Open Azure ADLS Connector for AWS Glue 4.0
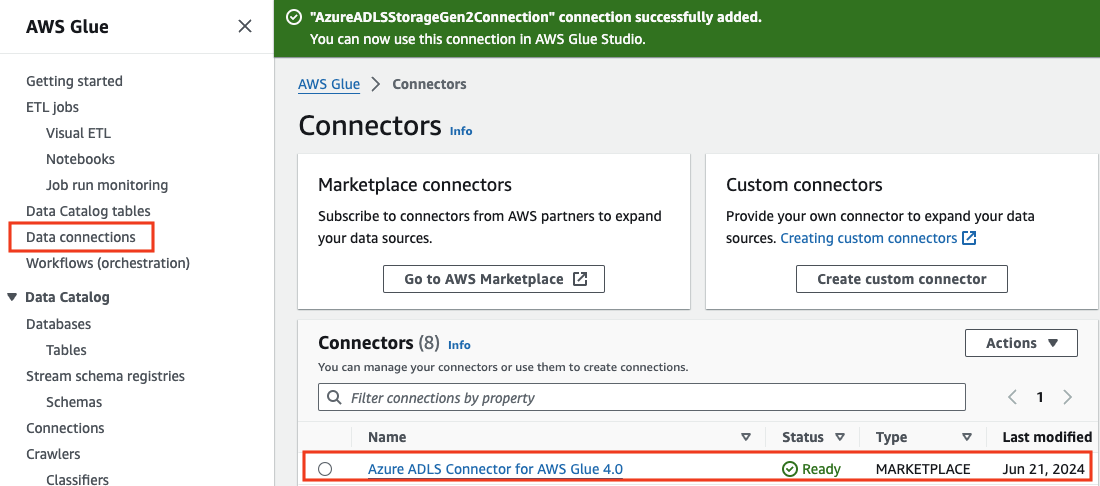This screenshot has height=486, width=1100. click(495, 469)
